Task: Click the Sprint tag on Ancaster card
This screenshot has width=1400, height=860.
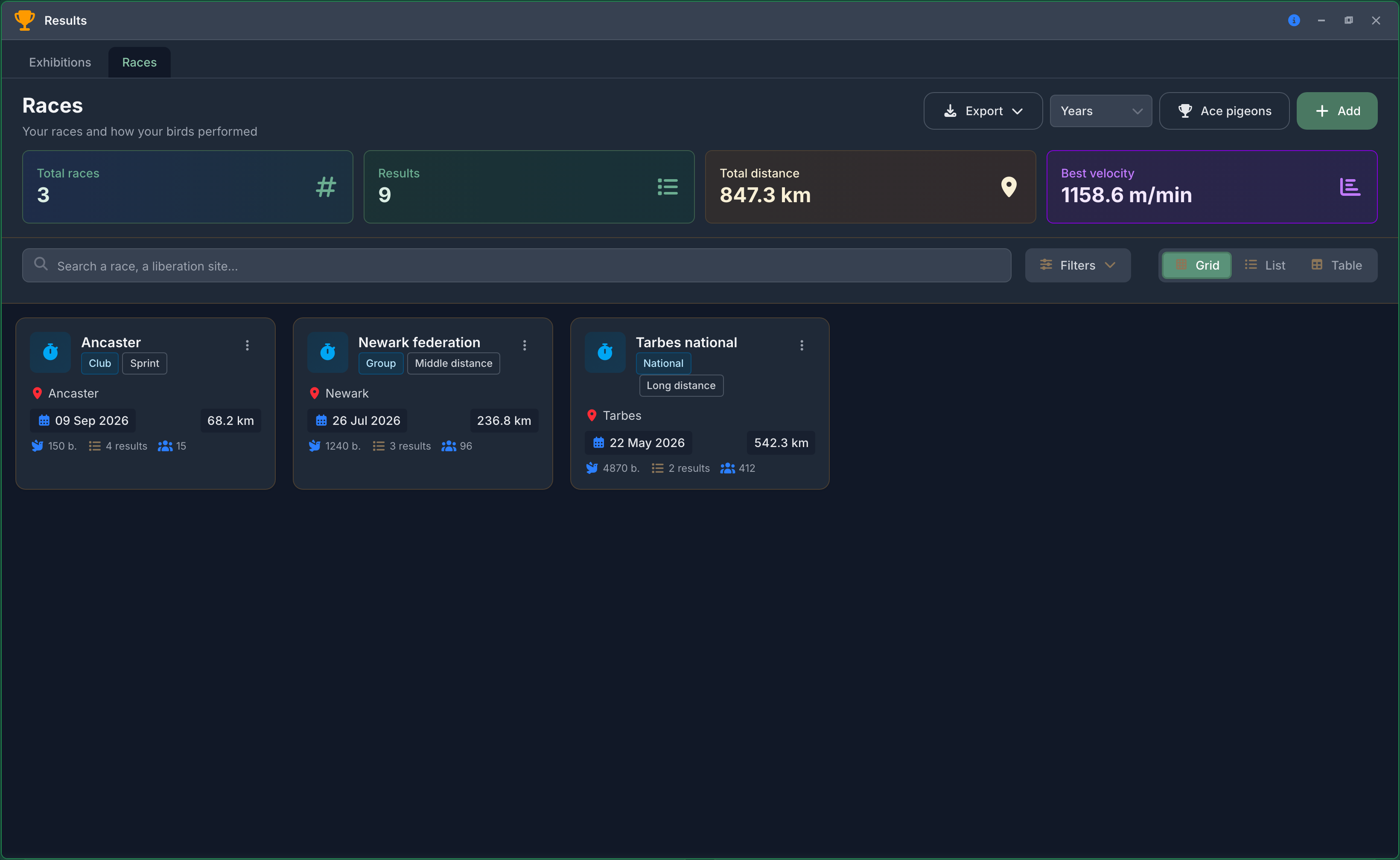Action: 145,363
